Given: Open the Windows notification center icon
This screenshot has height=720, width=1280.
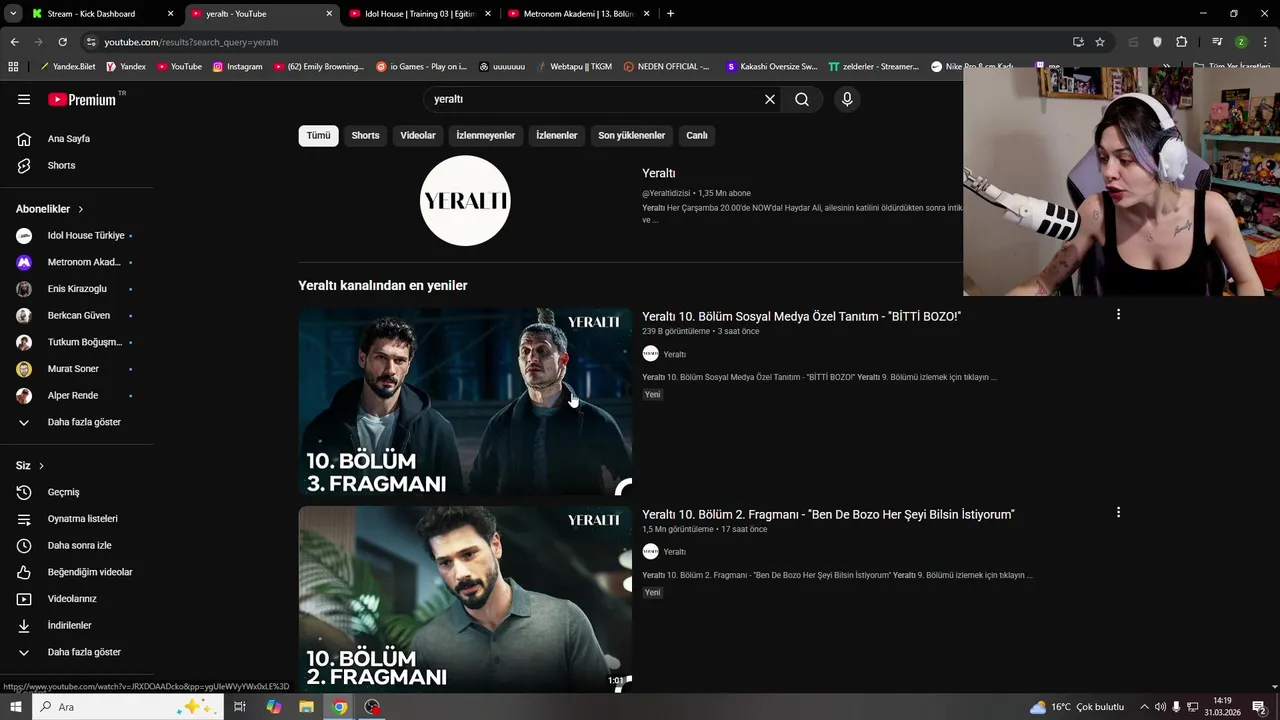Looking at the screenshot, I should [1259, 707].
